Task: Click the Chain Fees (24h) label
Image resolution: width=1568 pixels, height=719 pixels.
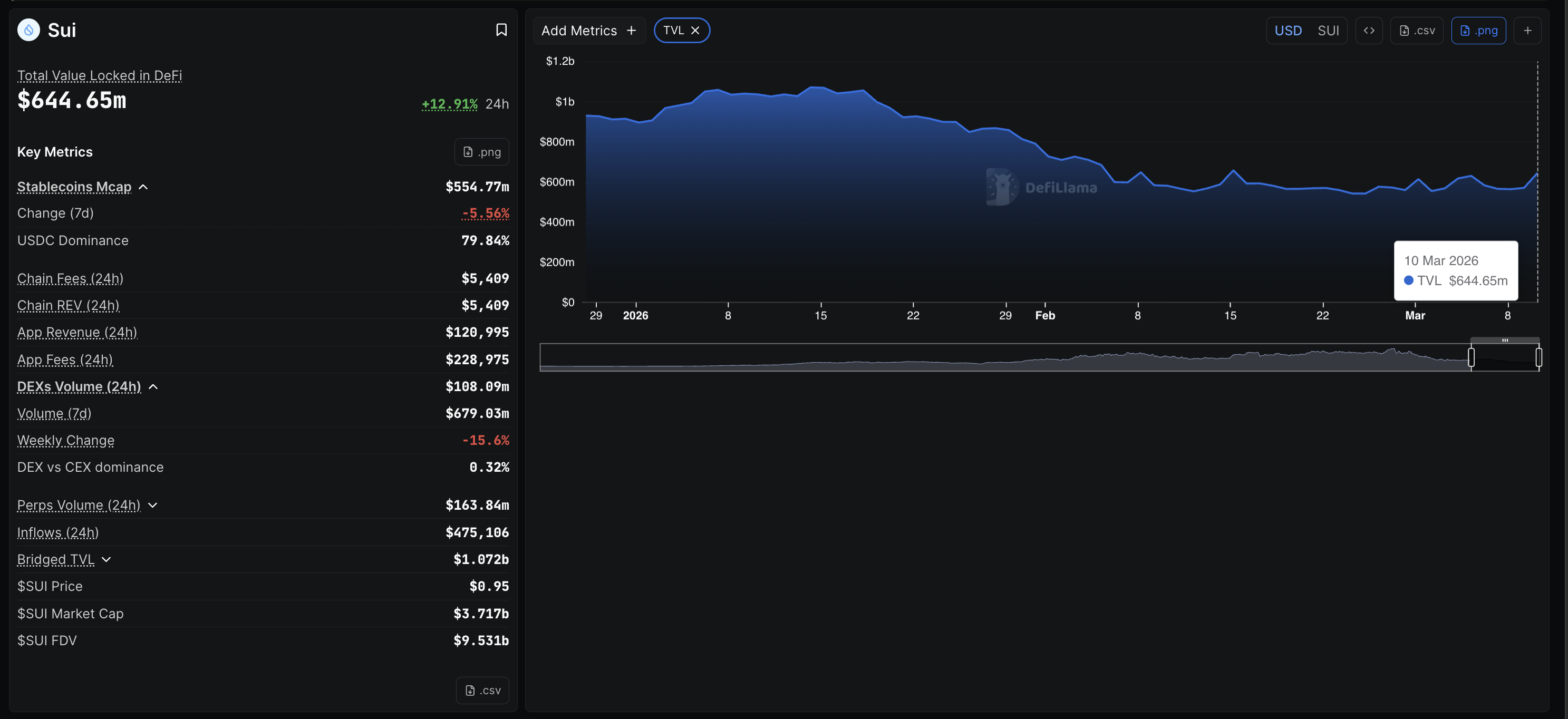Action: [x=70, y=278]
